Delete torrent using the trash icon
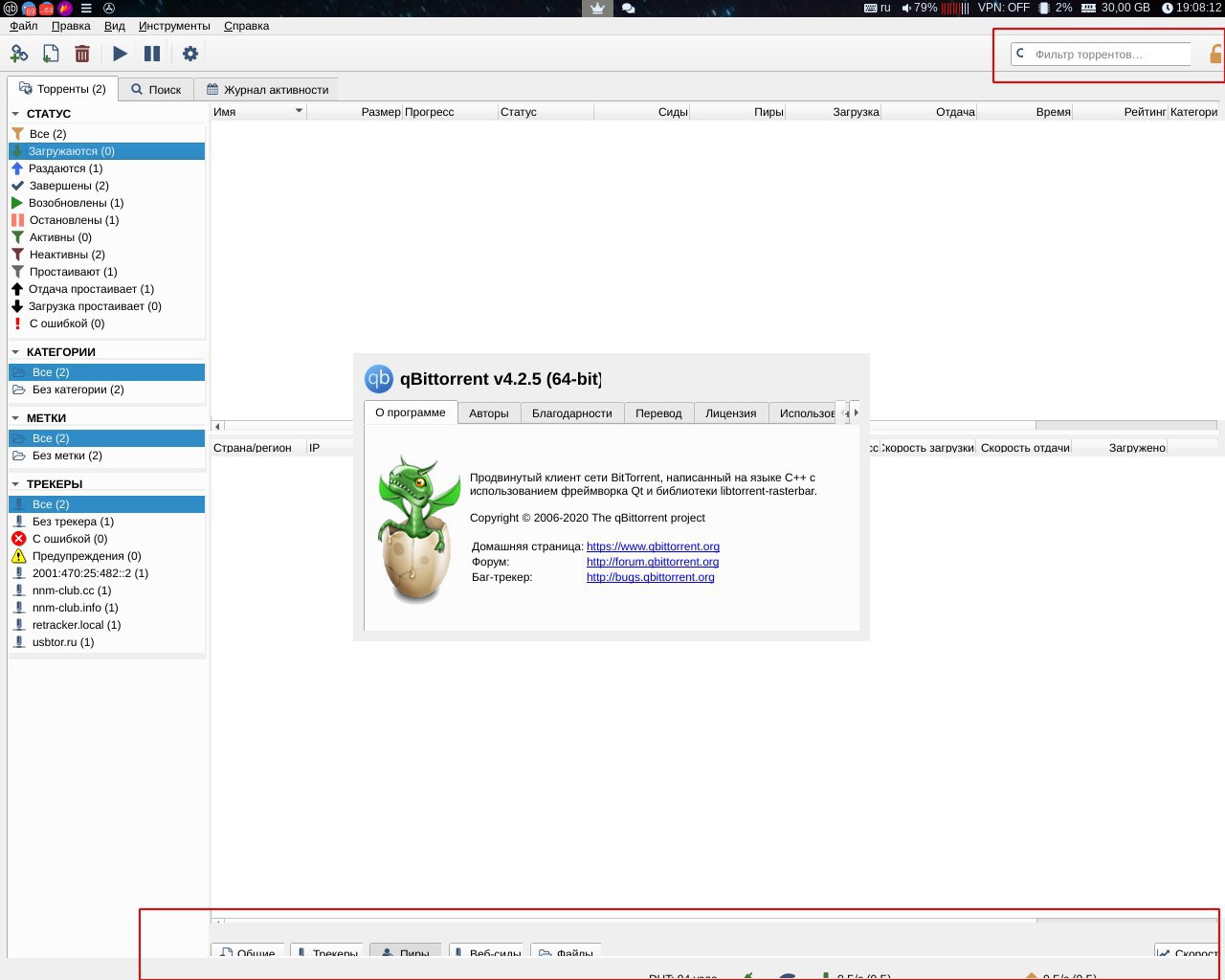Screen dimensions: 1225x980 pos(82,54)
